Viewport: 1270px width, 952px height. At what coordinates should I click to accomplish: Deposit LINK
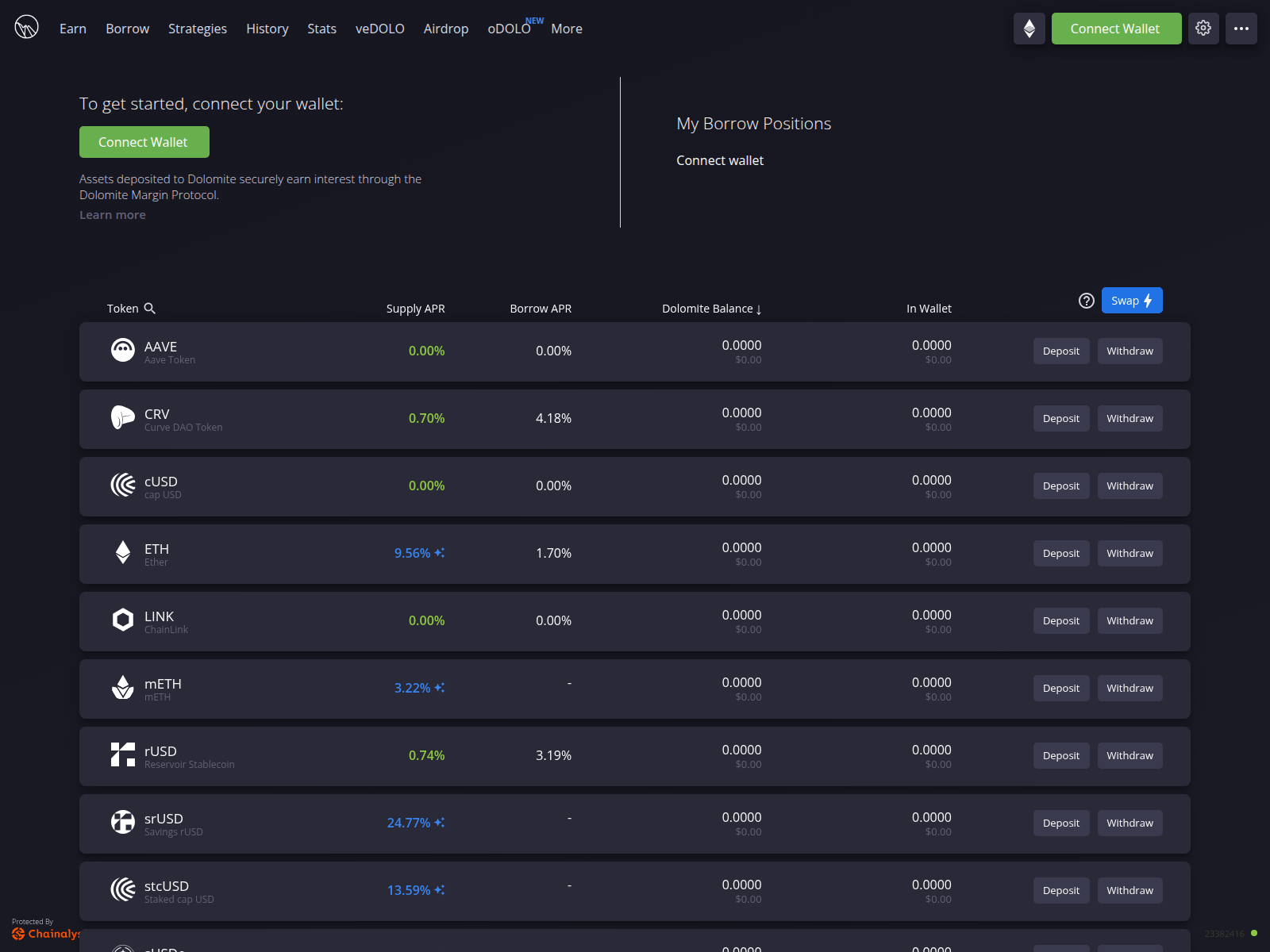tap(1061, 620)
